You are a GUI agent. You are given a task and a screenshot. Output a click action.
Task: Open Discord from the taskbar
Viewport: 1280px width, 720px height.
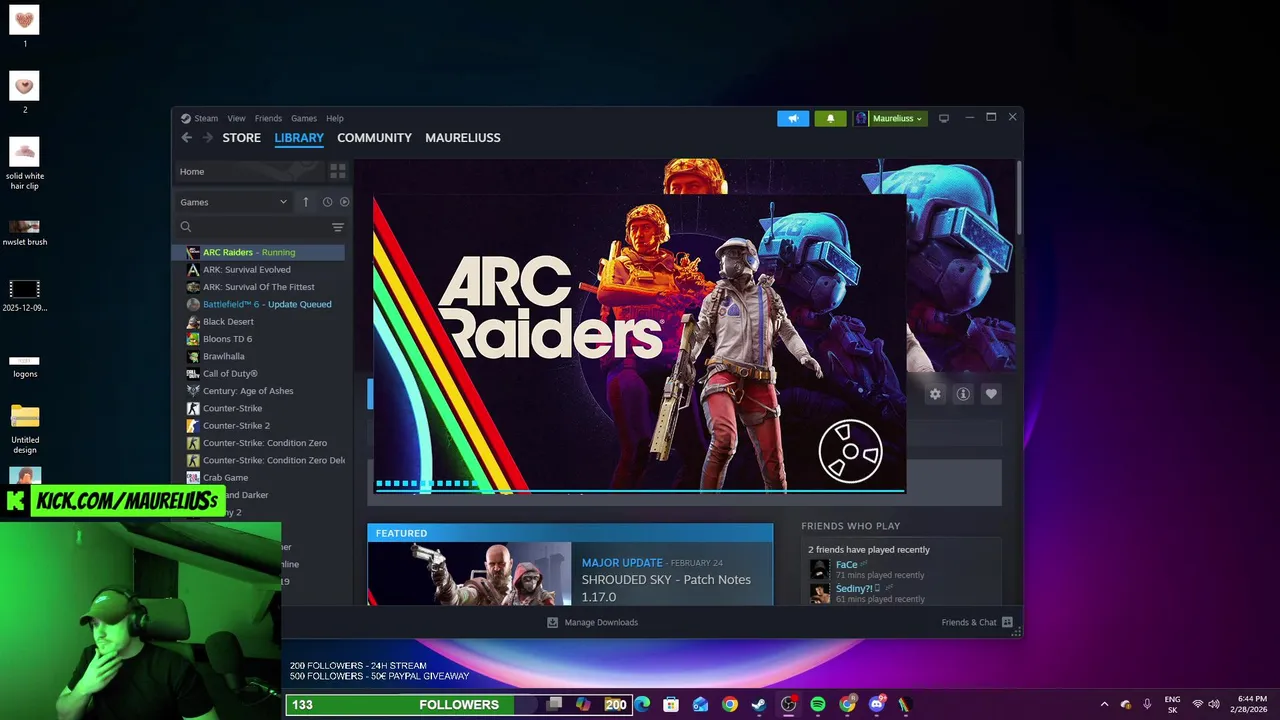point(877,705)
